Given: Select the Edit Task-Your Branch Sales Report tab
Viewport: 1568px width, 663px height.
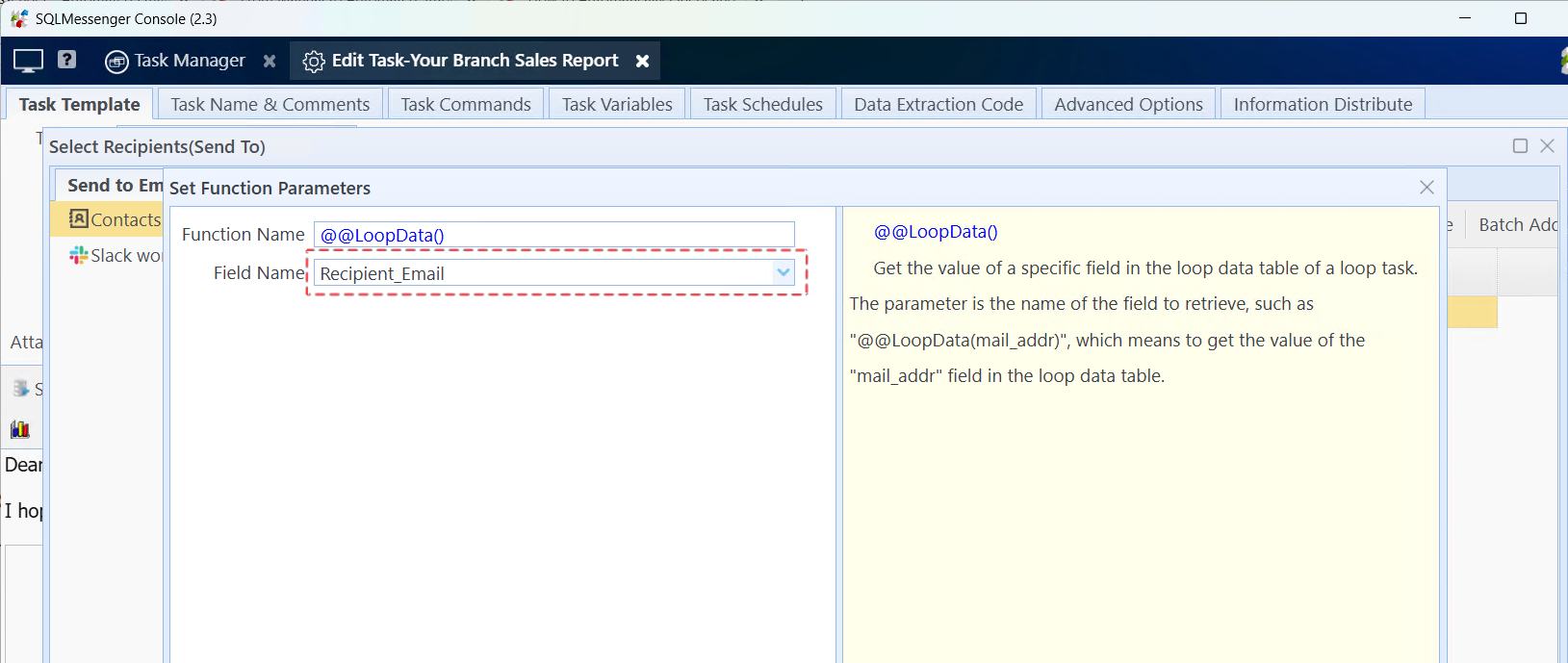Looking at the screenshot, I should 475,61.
